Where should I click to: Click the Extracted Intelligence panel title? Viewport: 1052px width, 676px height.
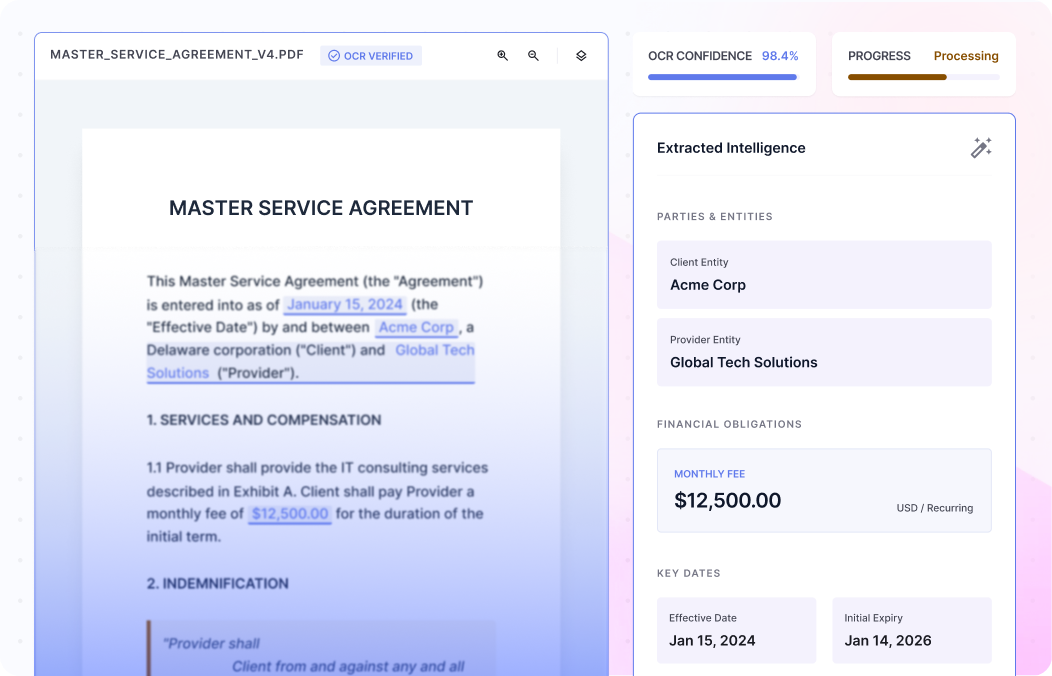[x=731, y=148]
